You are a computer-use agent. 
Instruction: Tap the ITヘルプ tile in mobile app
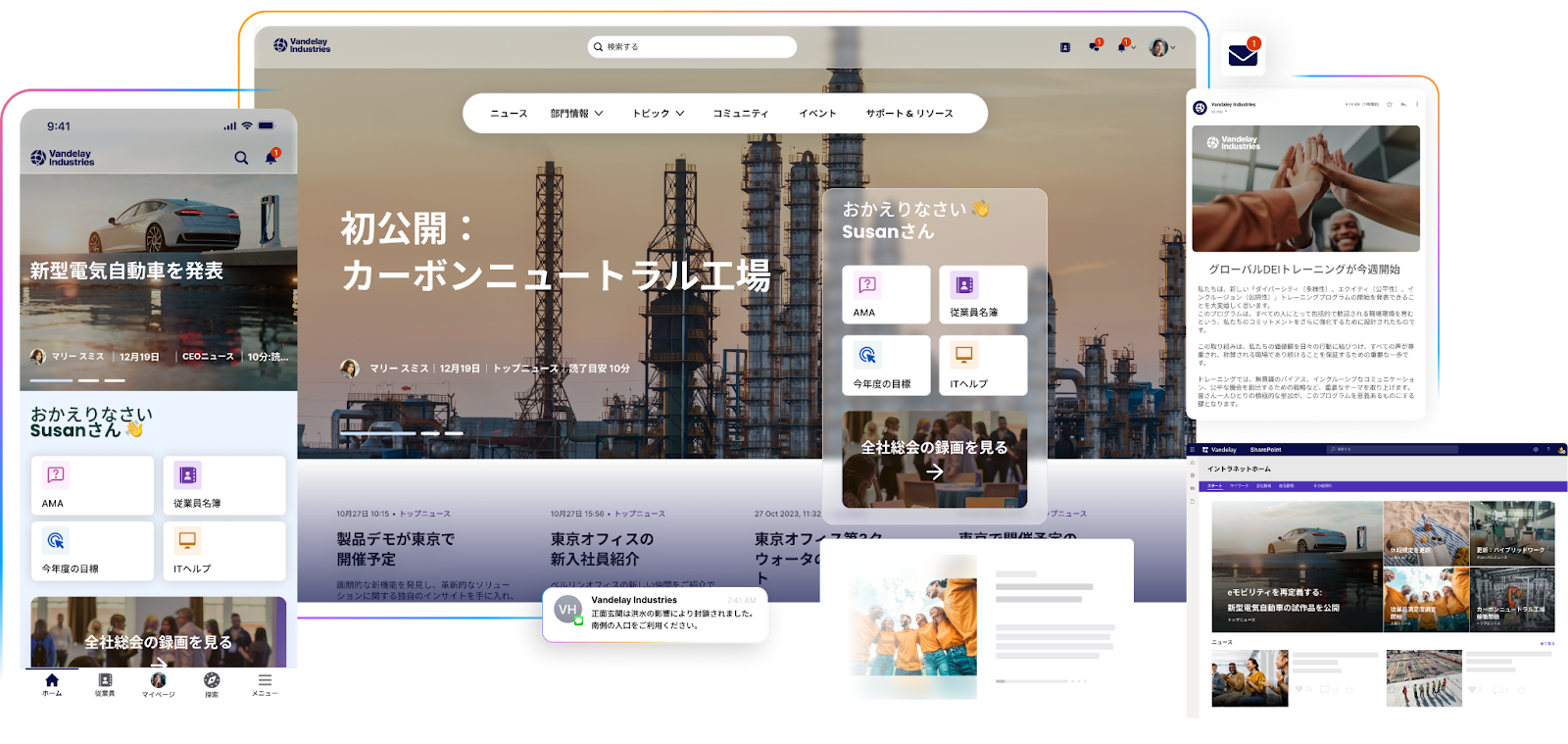[x=224, y=551]
